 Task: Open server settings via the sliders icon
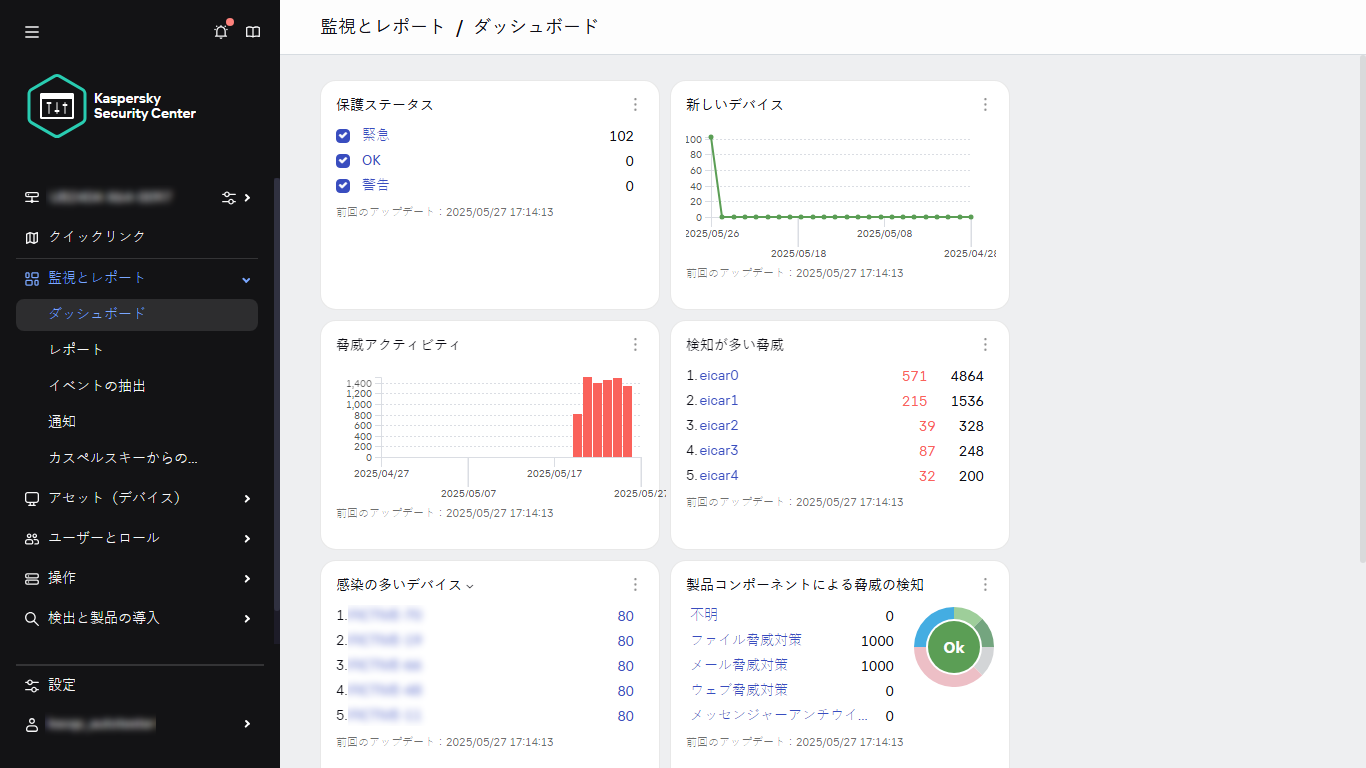pyautogui.click(x=229, y=198)
